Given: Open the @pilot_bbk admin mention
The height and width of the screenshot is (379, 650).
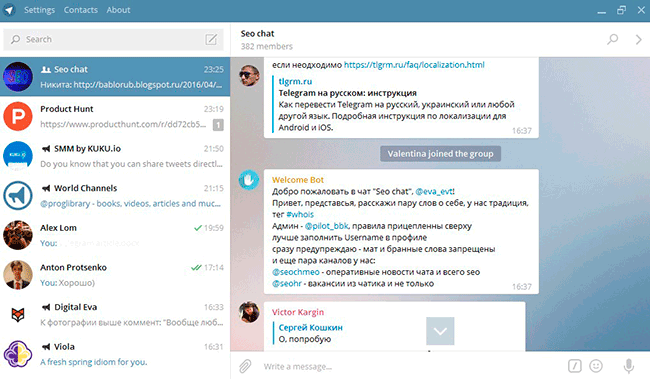Looking at the screenshot, I should 326,226.
